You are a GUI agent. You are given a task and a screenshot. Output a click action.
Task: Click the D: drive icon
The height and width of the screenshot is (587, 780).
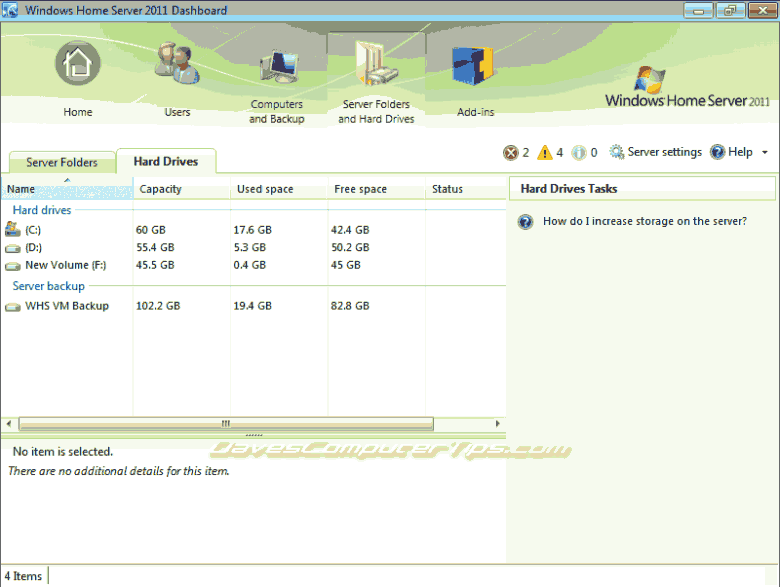[12, 248]
